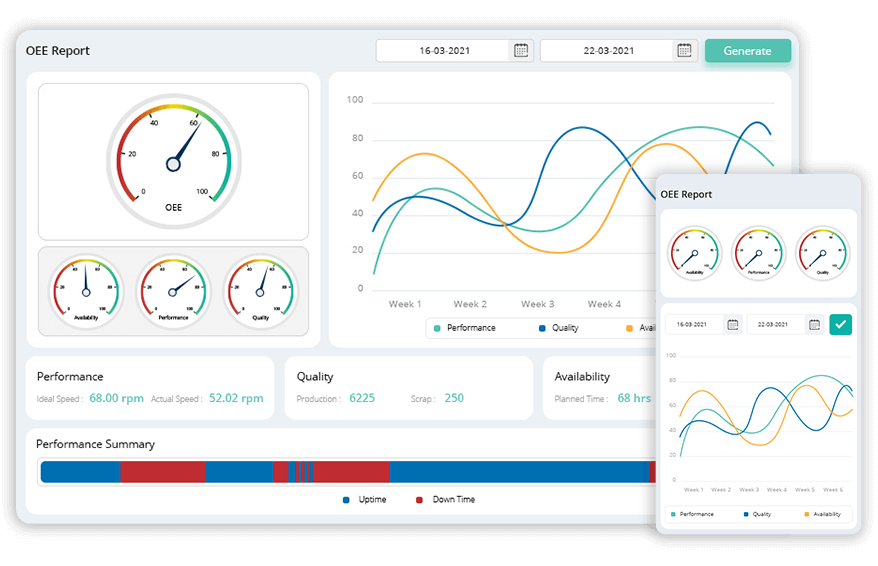The width and height of the screenshot is (878, 566).
Task: Toggle Quality series in desktop chart legend
Action: (558, 328)
